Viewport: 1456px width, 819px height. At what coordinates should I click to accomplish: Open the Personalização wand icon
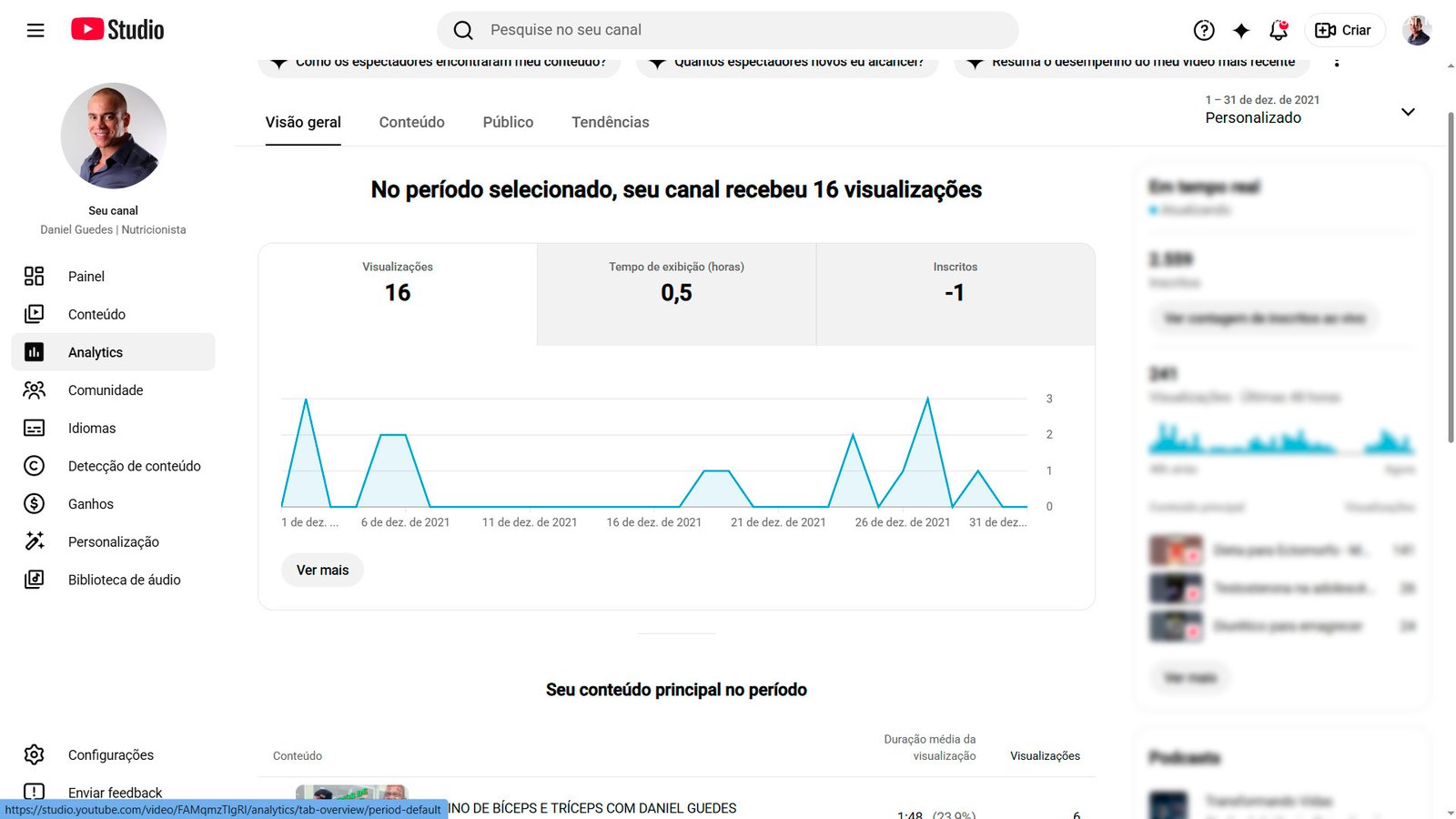point(34,541)
